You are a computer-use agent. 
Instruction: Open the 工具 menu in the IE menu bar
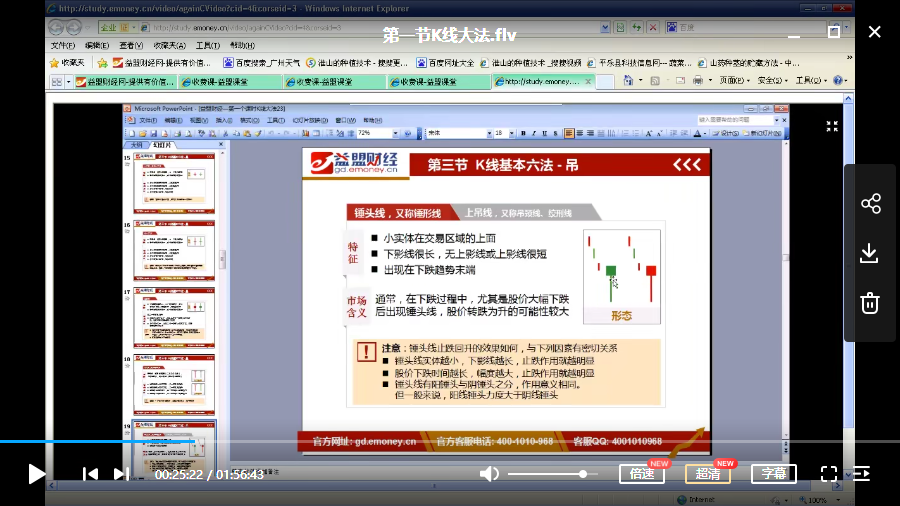pos(207,46)
